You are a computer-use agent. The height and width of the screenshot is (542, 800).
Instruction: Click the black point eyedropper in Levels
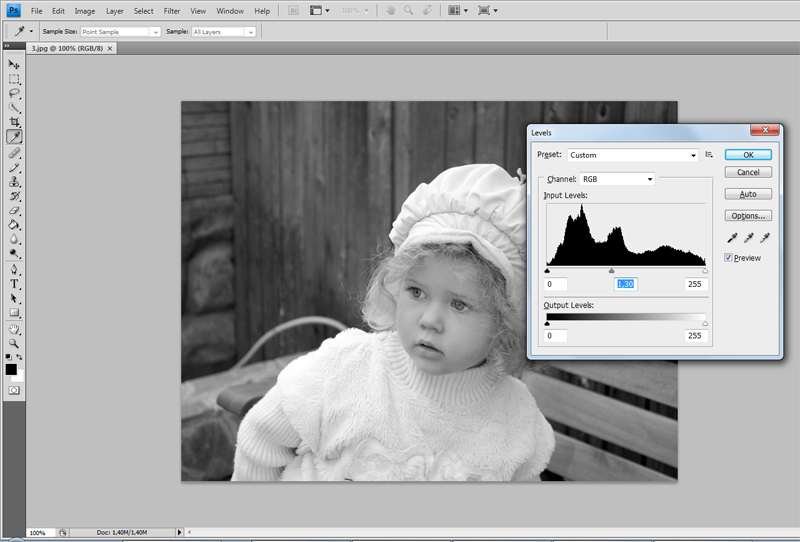732,237
